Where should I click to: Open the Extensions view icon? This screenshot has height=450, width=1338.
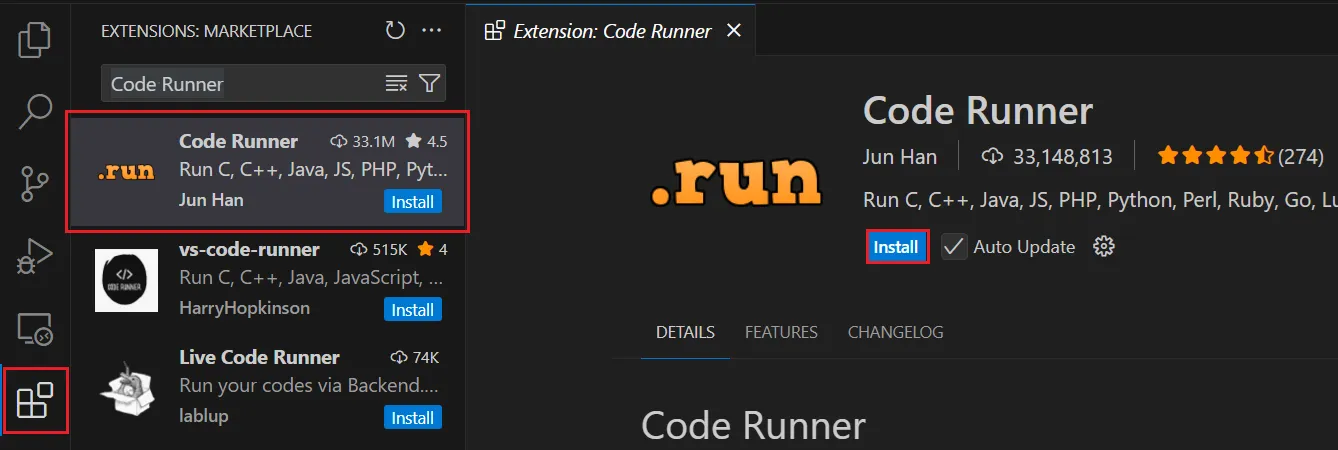[35, 400]
